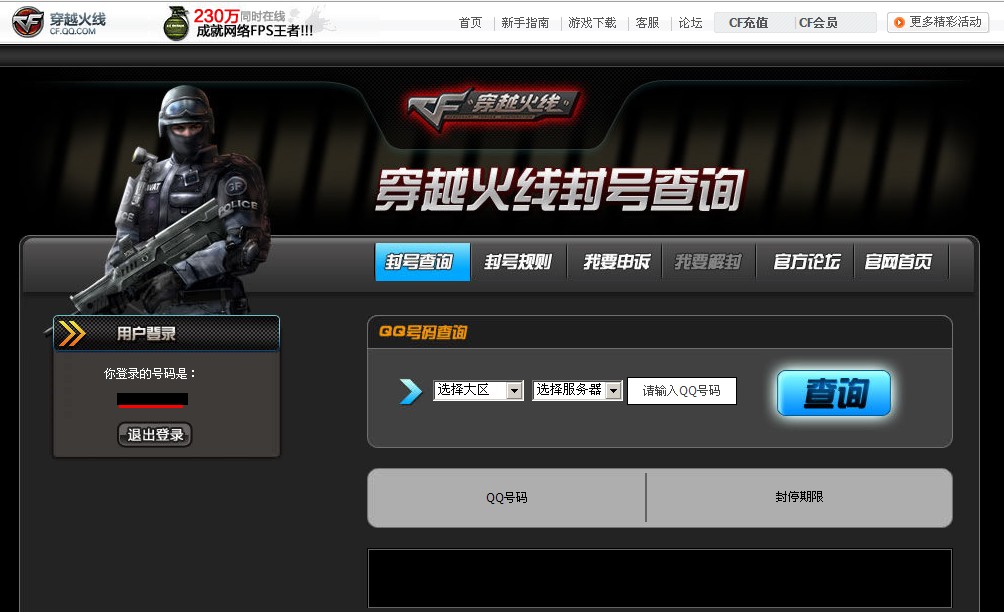Click the blue arrow icon before 选择大区
Viewport: 1004px width, 612px height.
pos(410,391)
